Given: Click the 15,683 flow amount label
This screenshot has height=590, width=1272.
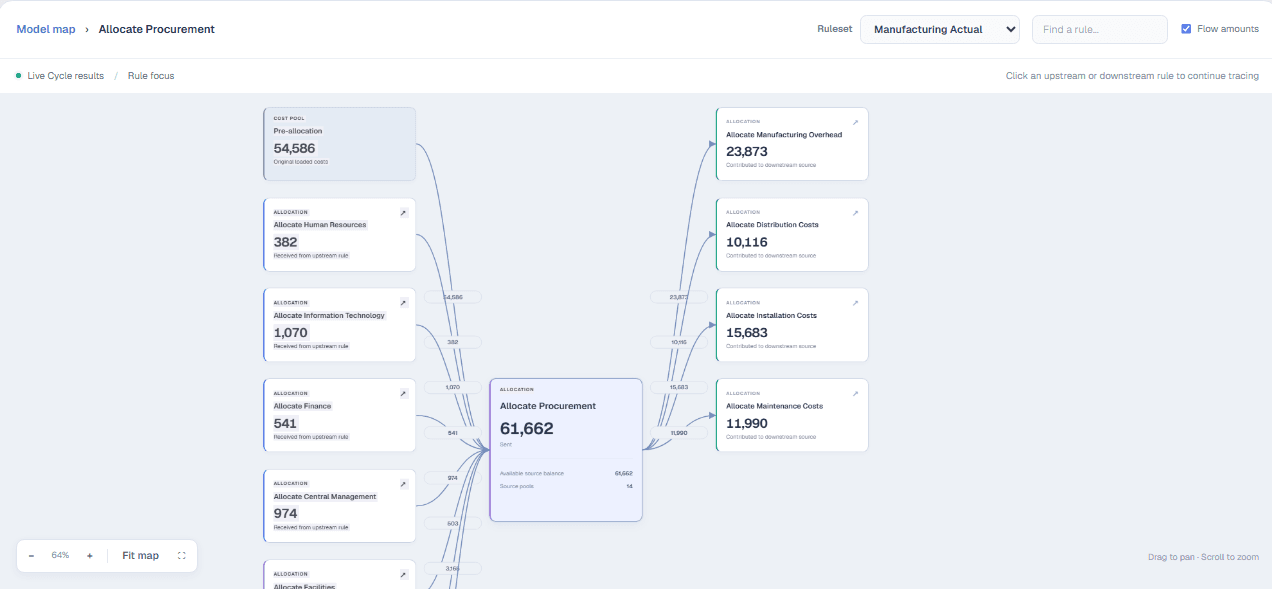Looking at the screenshot, I should click(x=679, y=387).
